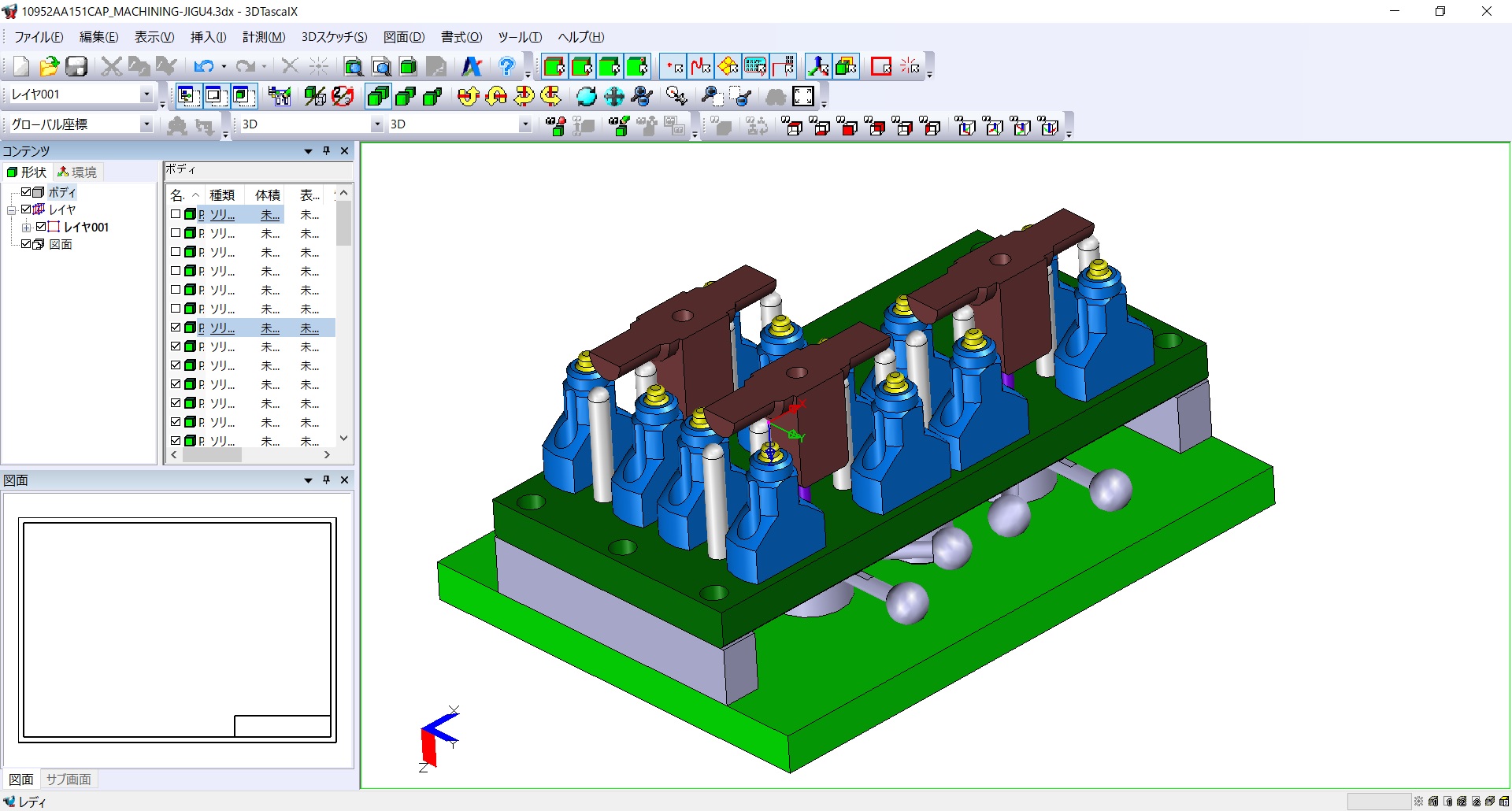Select the pan view four-arrow icon
Viewport: 1512px width, 811px height.
click(x=614, y=97)
